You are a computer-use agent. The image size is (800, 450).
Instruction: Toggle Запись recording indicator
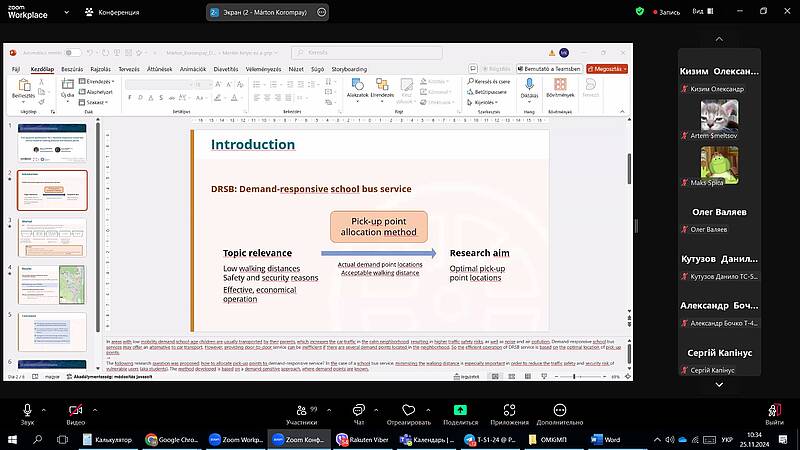(x=666, y=12)
